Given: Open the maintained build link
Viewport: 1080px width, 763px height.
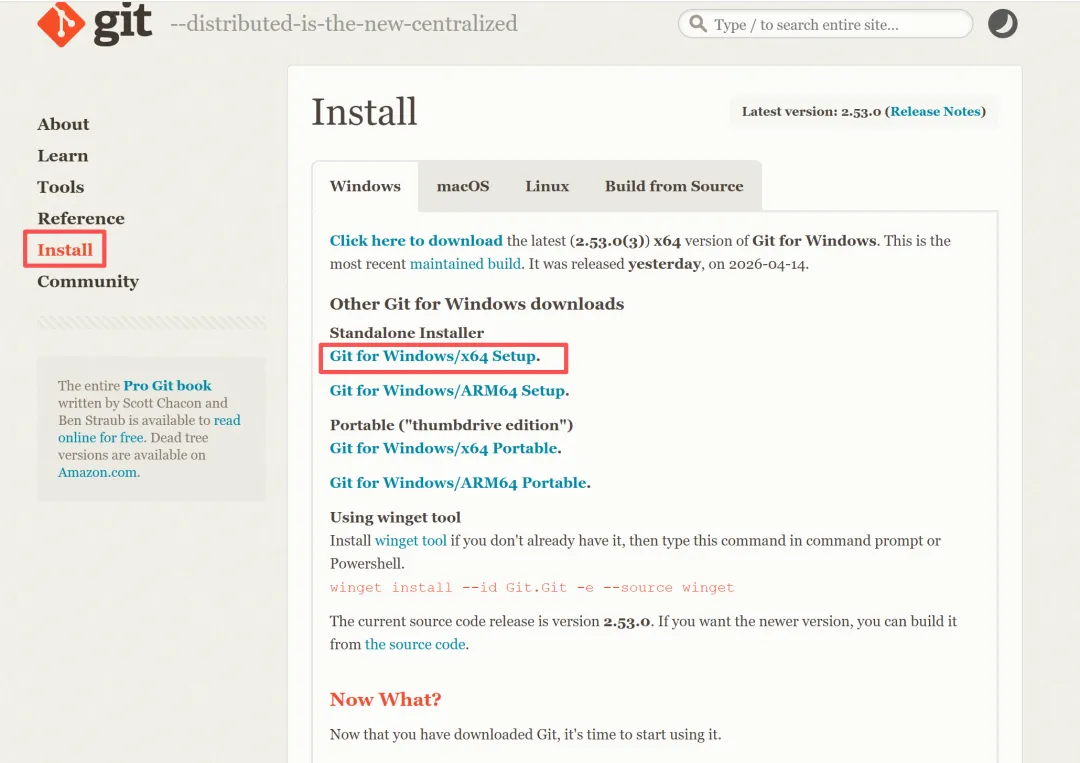Looking at the screenshot, I should pyautogui.click(x=465, y=264).
